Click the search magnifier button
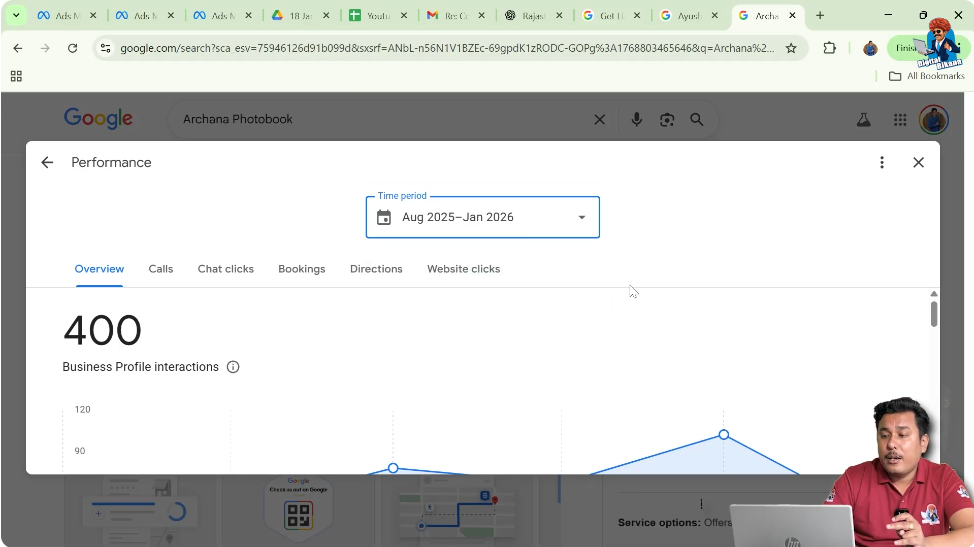 pos(697,120)
